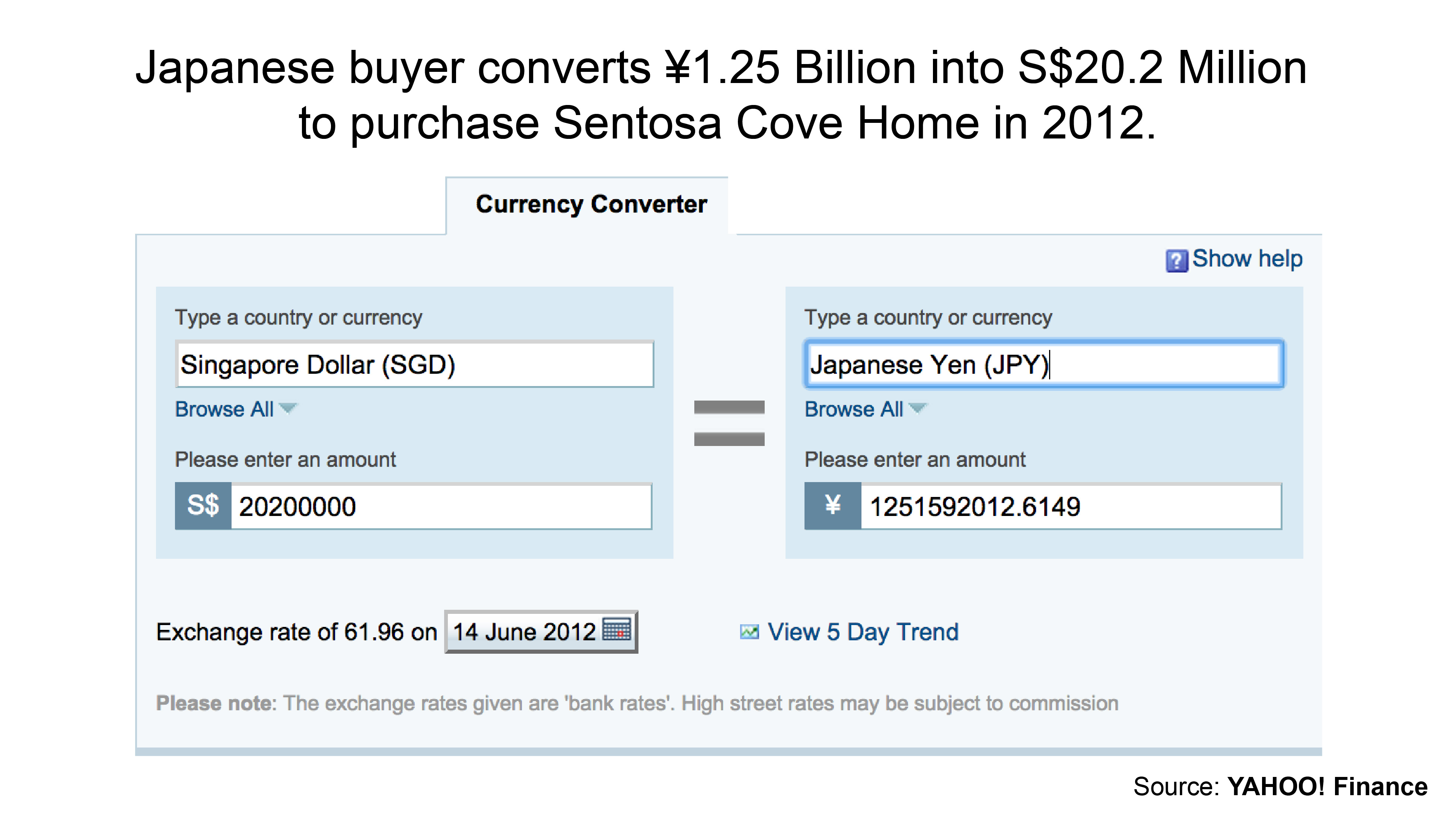
Task: Expand the right Browse All arrow
Action: 917,408
